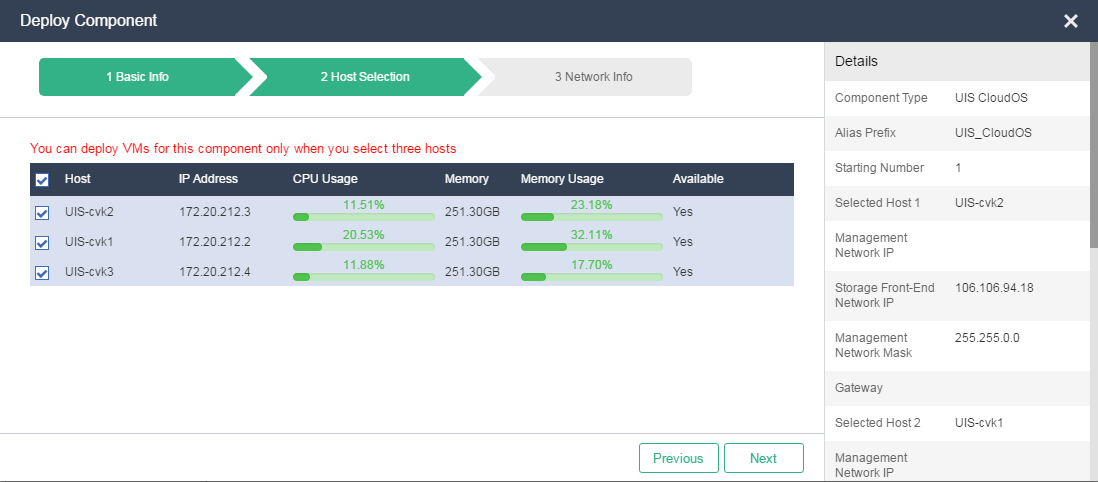Click the Memory Usage bar for UIS-cvk1
This screenshot has width=1098, height=482.
coord(591,246)
